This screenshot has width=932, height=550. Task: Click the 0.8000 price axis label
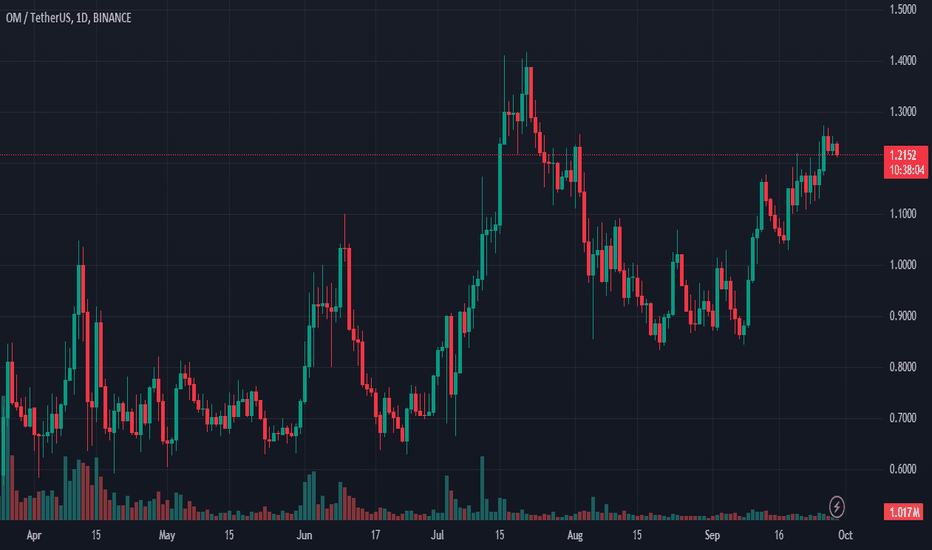903,367
